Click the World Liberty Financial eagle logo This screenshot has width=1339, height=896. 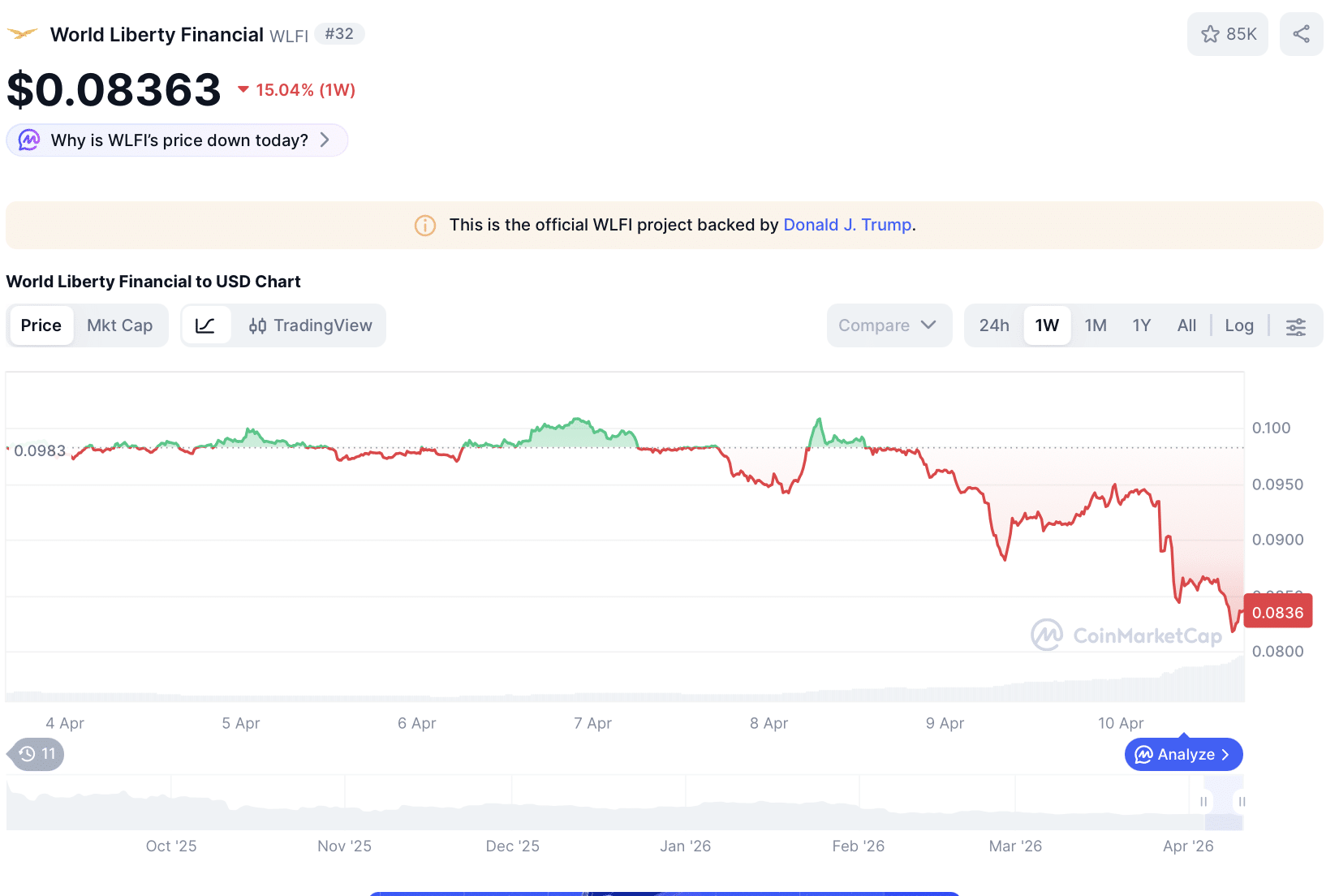(x=23, y=34)
